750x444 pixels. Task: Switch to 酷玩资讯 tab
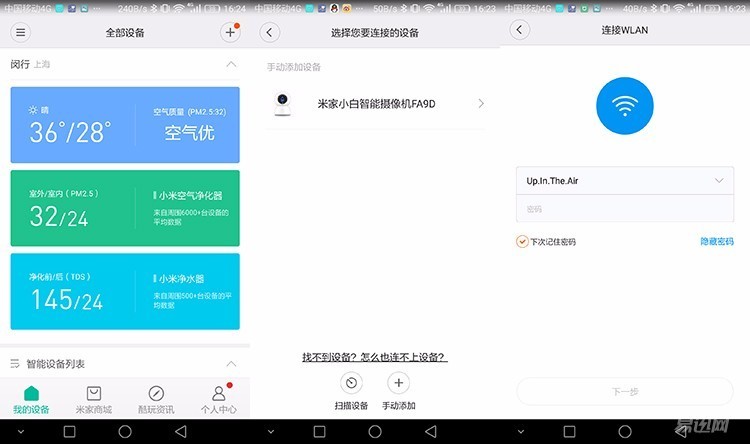(x=156, y=400)
